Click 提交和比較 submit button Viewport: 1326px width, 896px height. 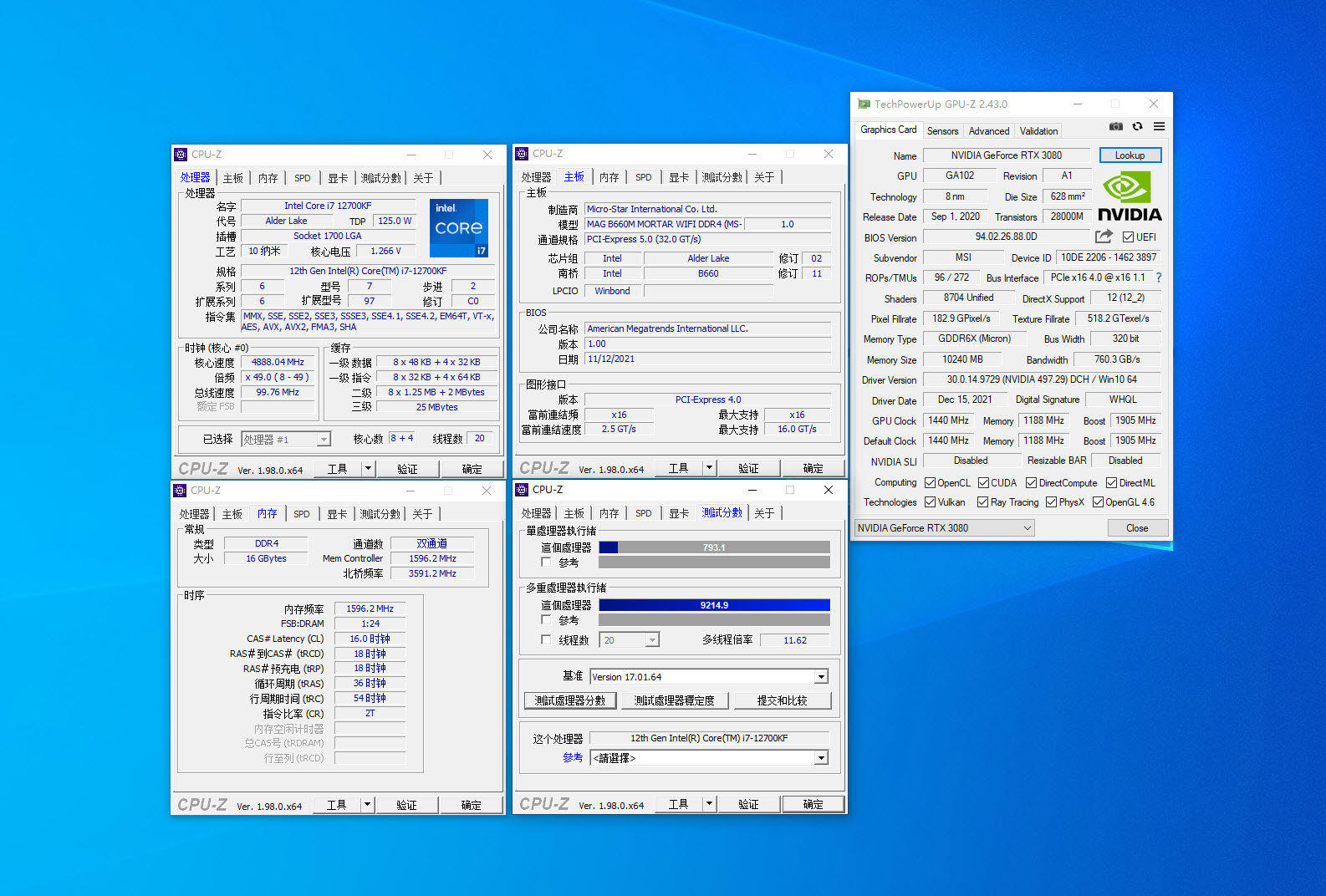[783, 700]
